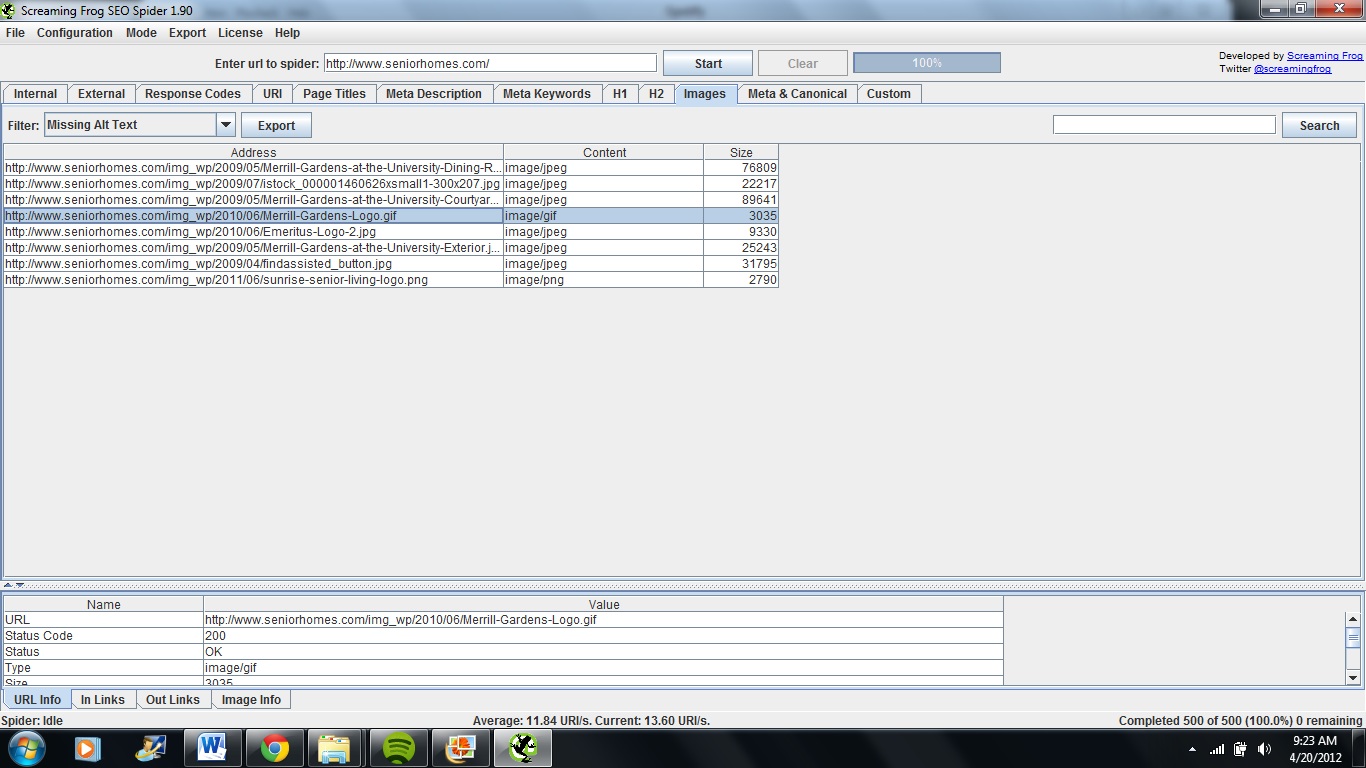Screen dimensions: 1366x768
Task: Switch to the Meta & Canonical tab
Action: [797, 94]
